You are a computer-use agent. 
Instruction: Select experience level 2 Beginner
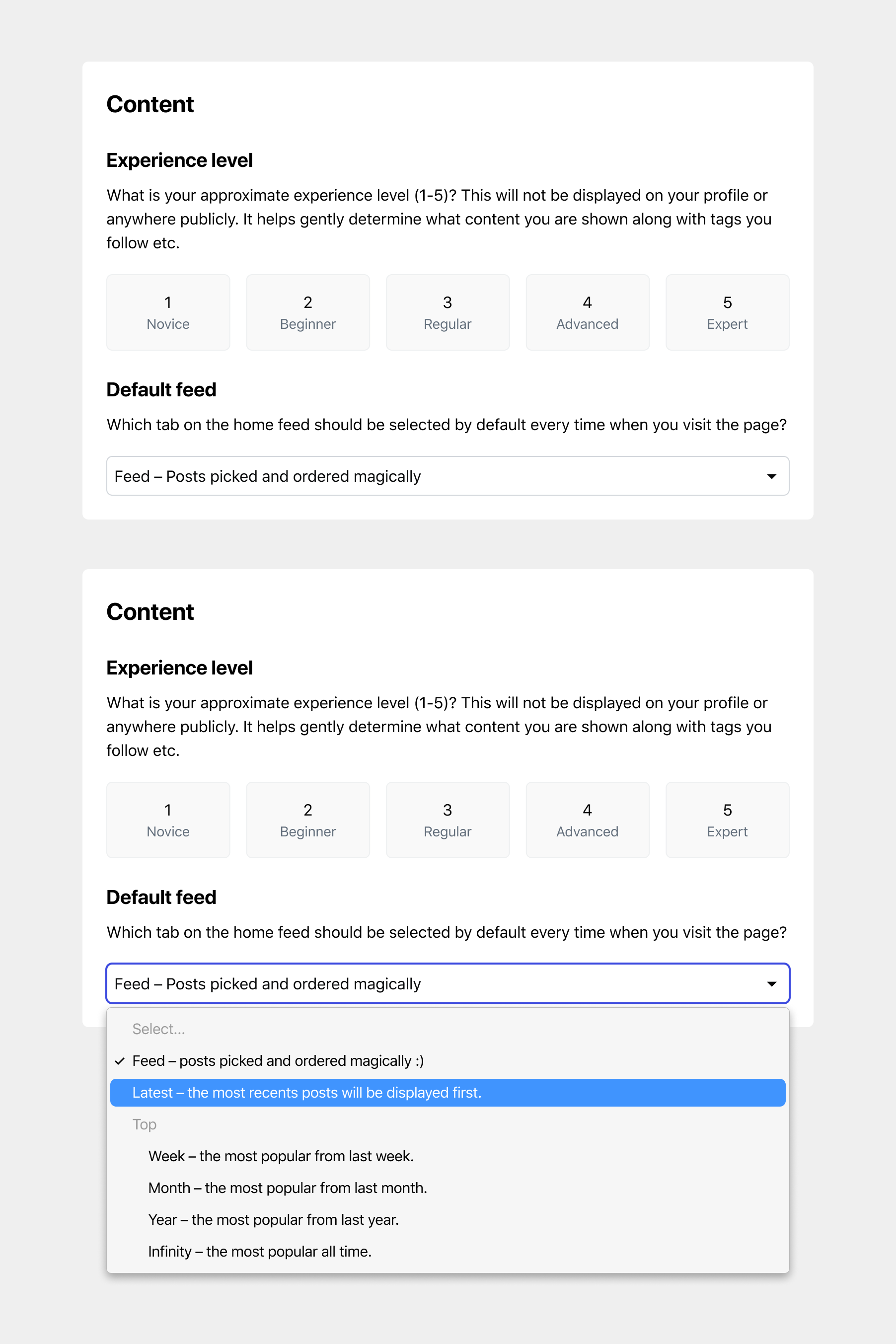(307, 312)
